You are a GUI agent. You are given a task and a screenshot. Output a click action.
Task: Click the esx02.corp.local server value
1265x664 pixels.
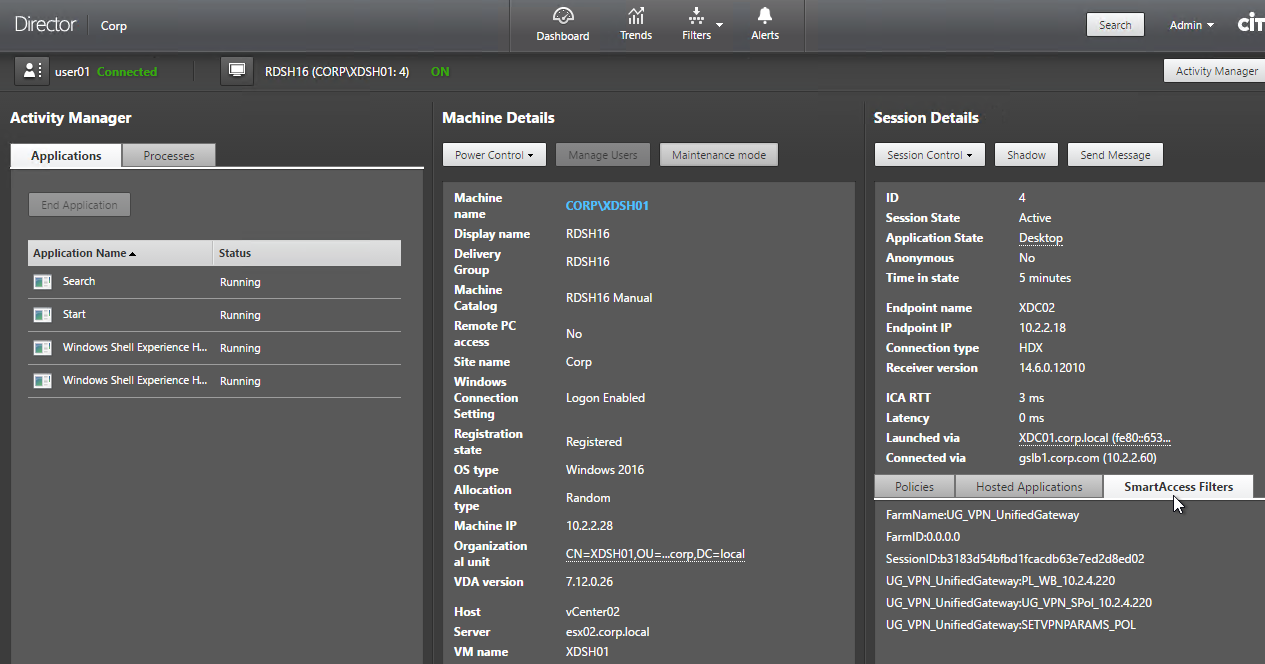click(x=607, y=632)
